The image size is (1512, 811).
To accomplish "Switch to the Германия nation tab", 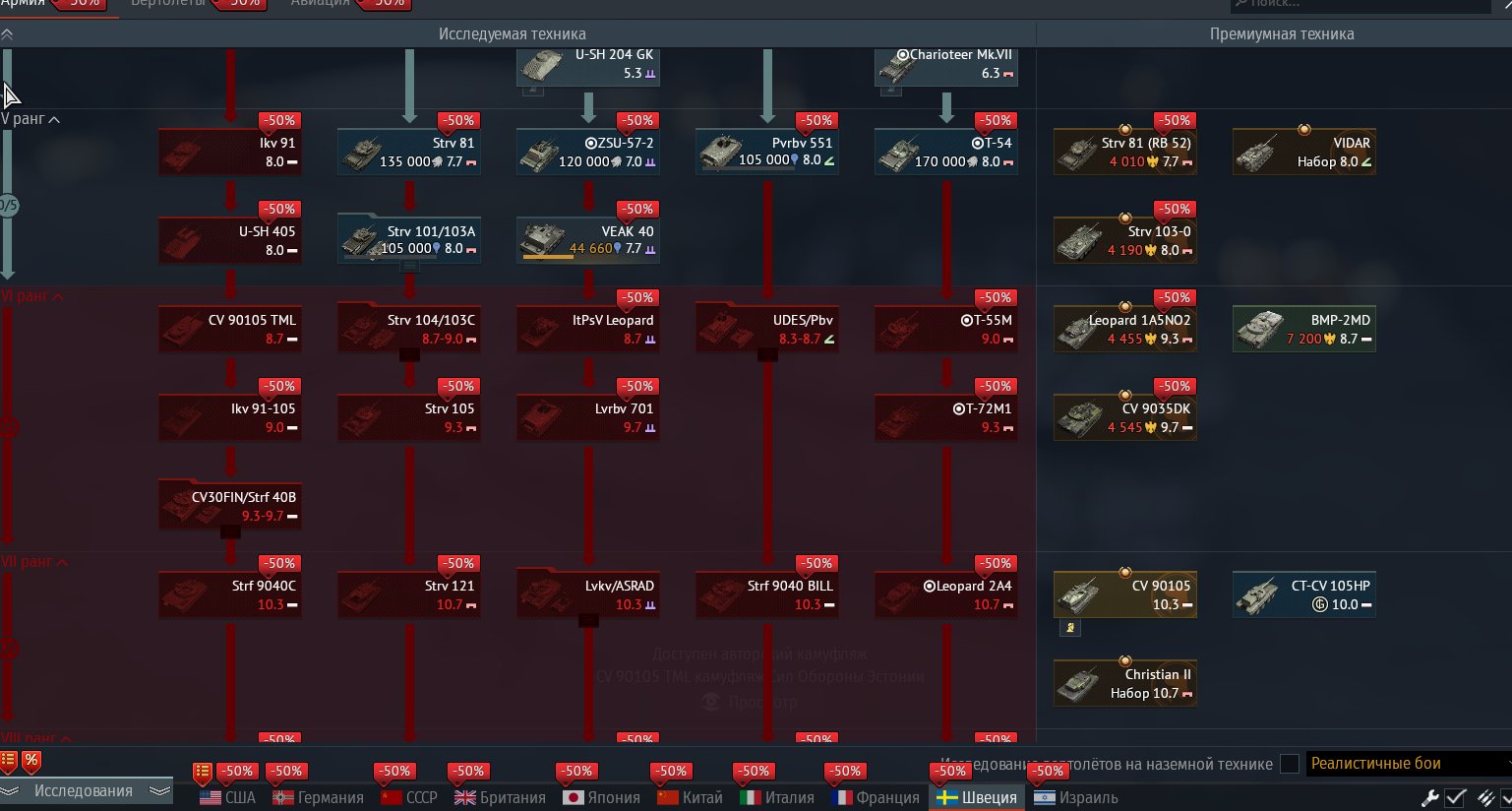I will coord(318,797).
